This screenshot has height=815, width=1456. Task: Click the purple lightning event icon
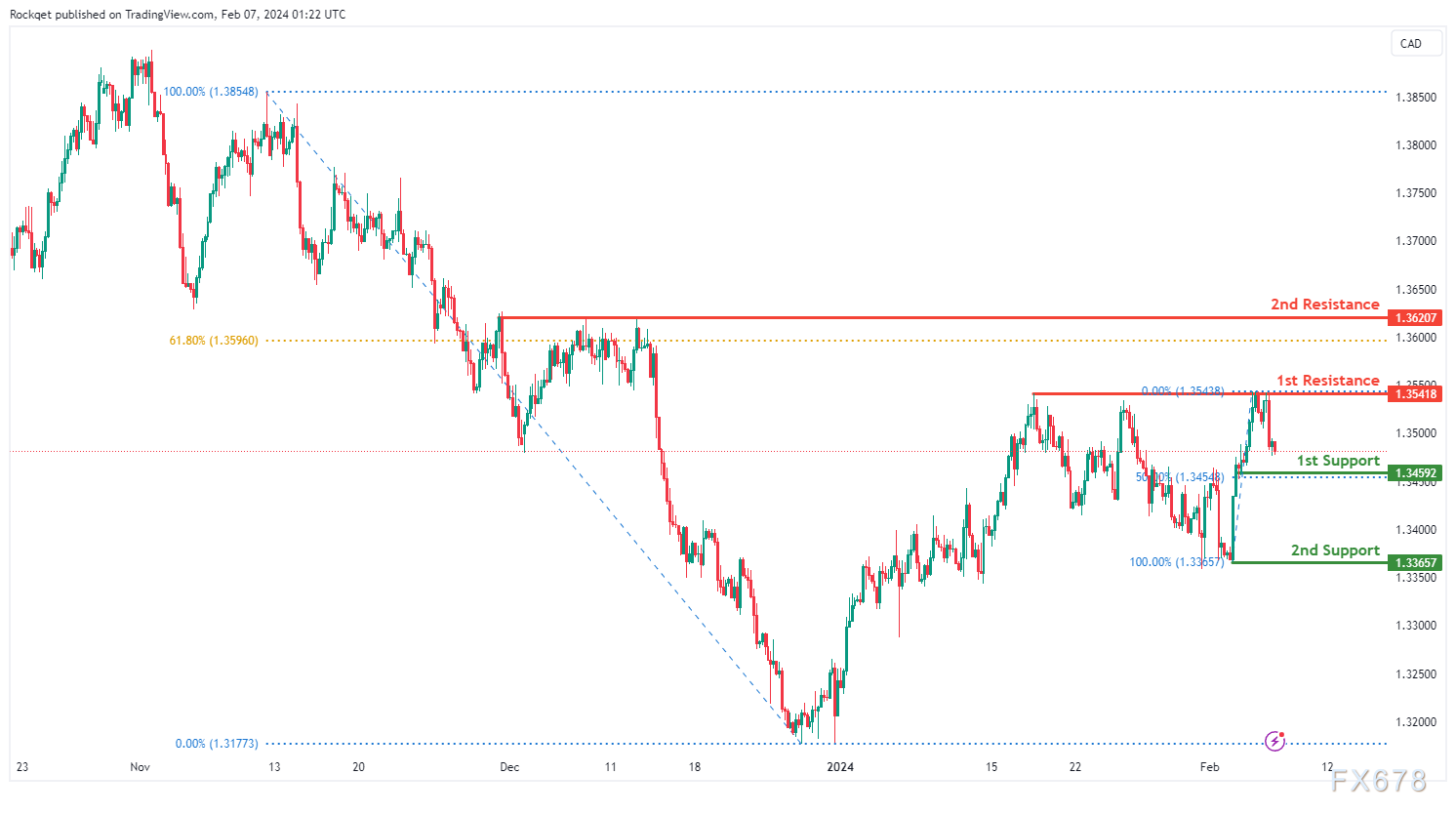pyautogui.click(x=1274, y=742)
